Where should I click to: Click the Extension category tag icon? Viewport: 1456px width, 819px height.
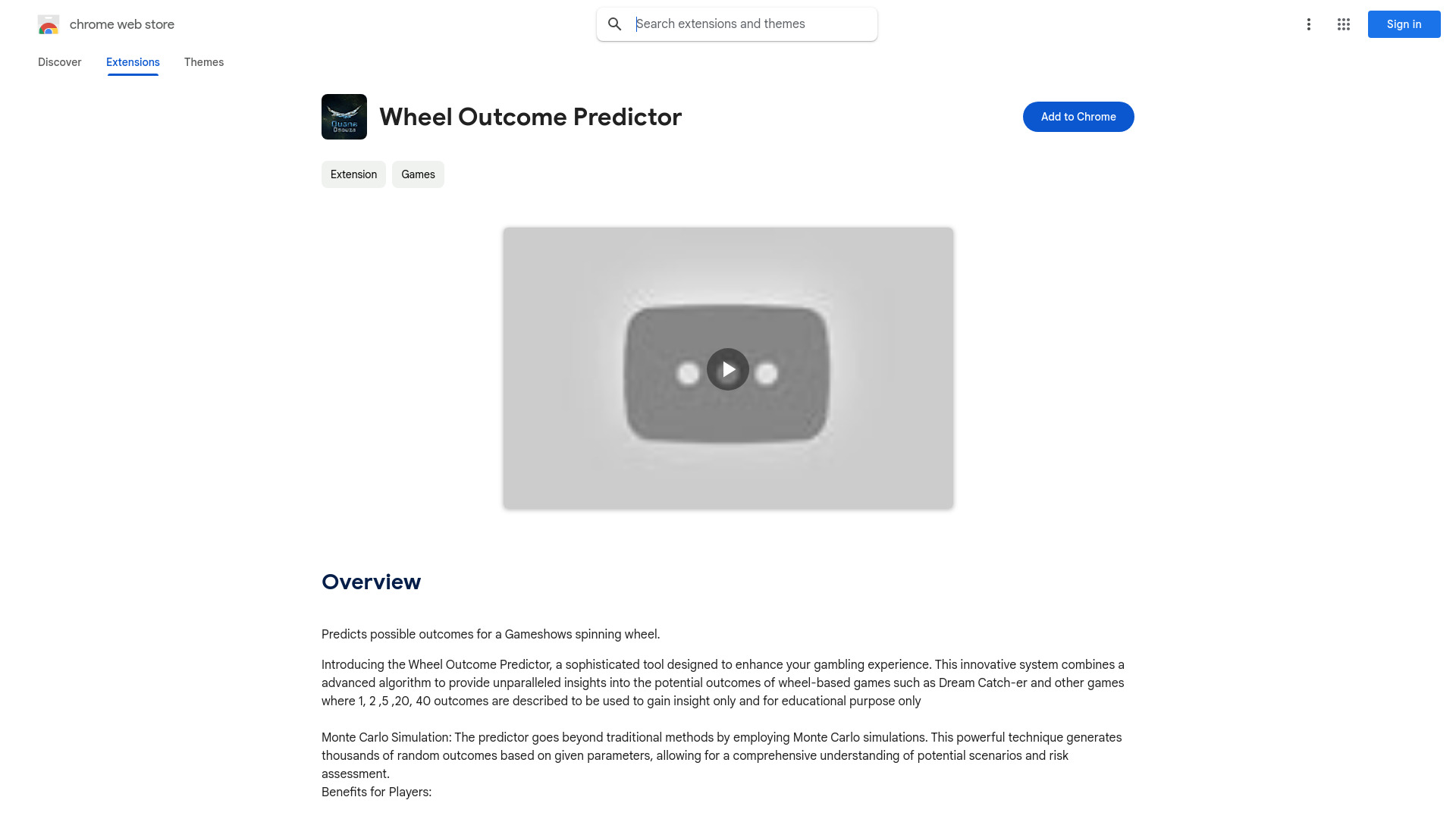point(353,174)
